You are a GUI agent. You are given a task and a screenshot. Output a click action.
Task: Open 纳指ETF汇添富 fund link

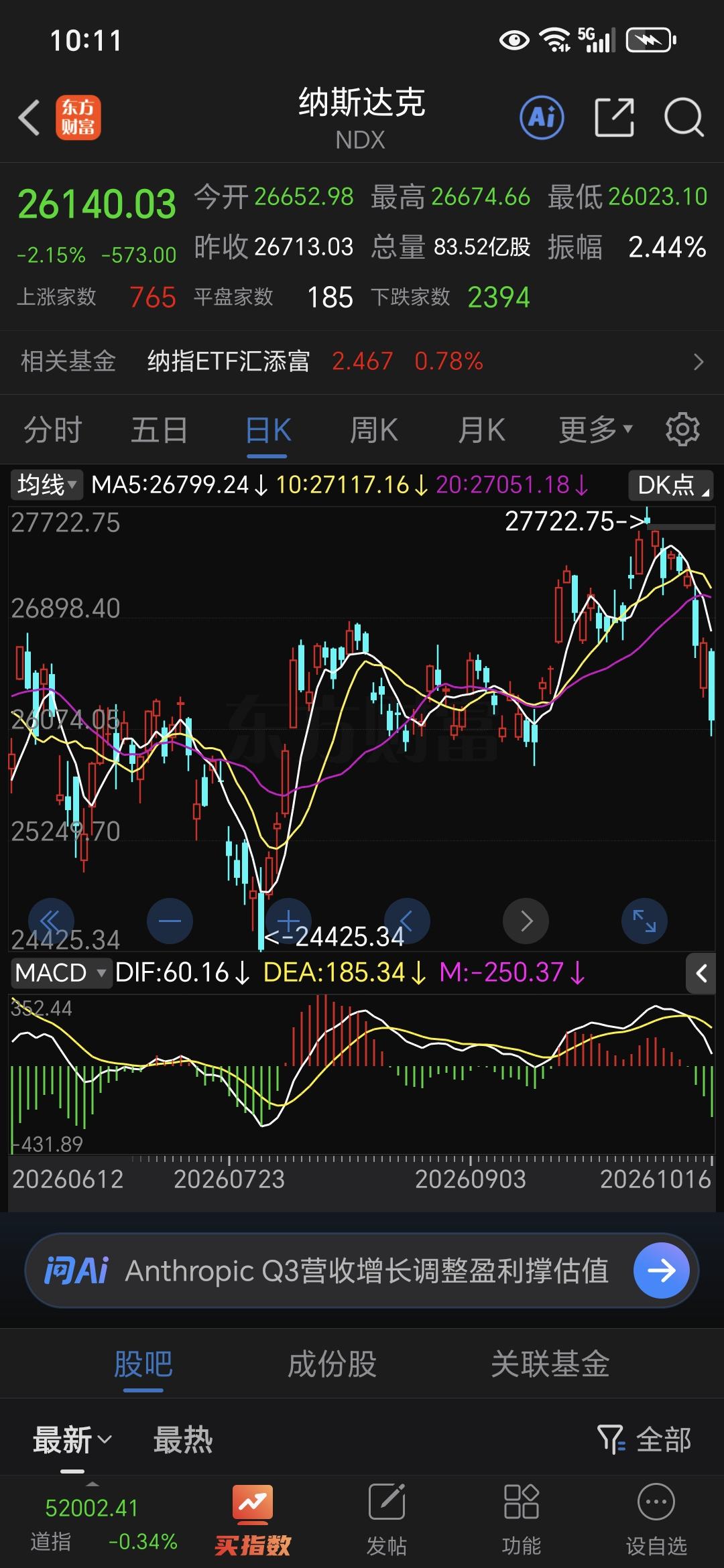pos(228,362)
